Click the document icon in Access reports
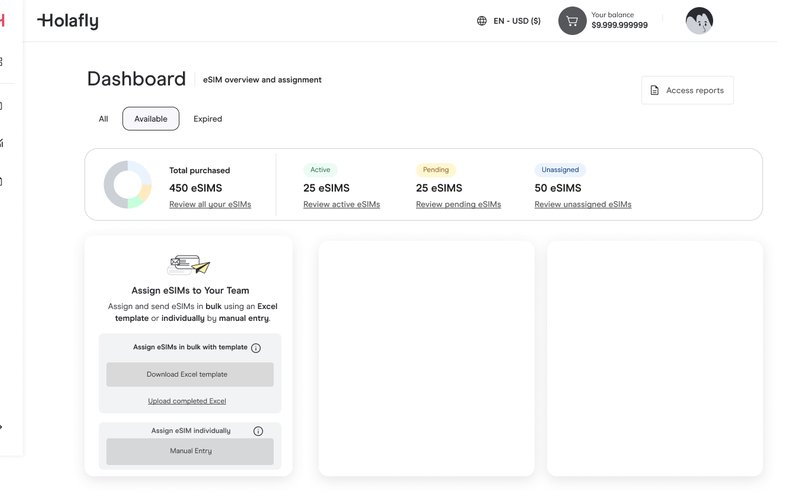 tap(655, 90)
